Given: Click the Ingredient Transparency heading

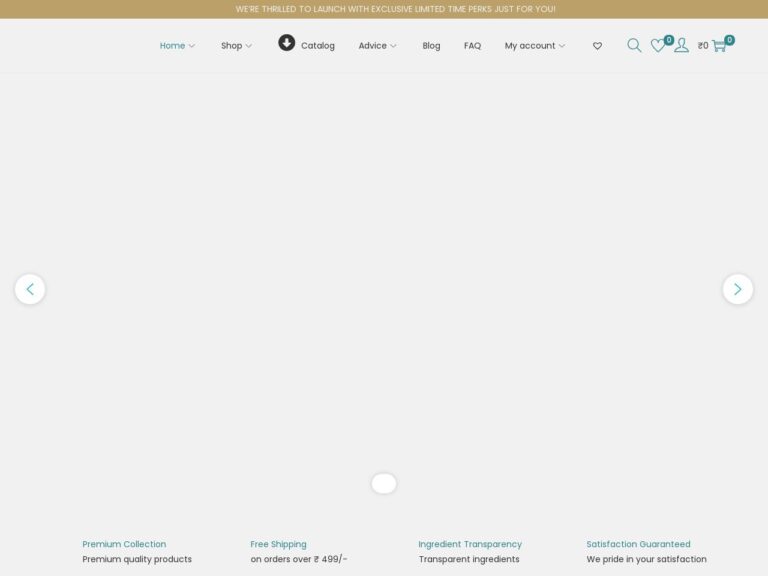Looking at the screenshot, I should [470, 544].
